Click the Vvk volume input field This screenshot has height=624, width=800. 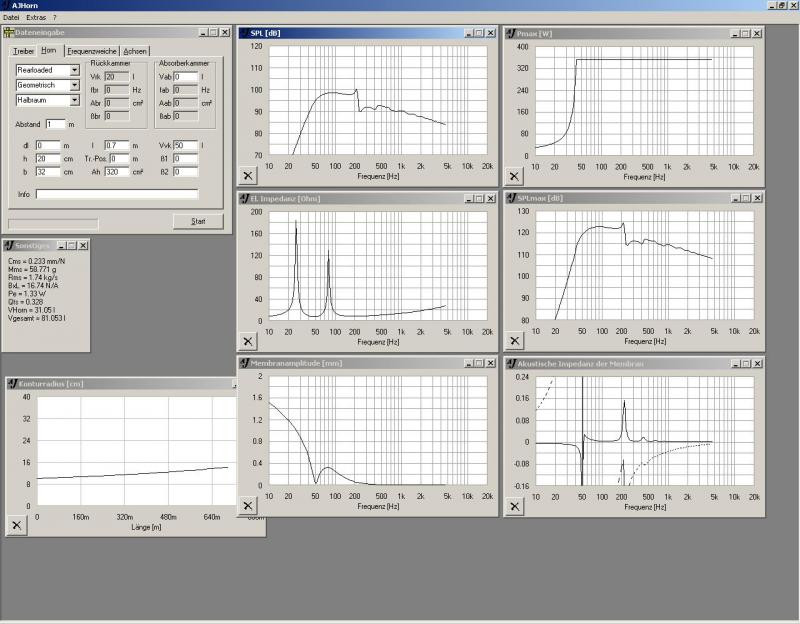pyautogui.click(x=185, y=146)
